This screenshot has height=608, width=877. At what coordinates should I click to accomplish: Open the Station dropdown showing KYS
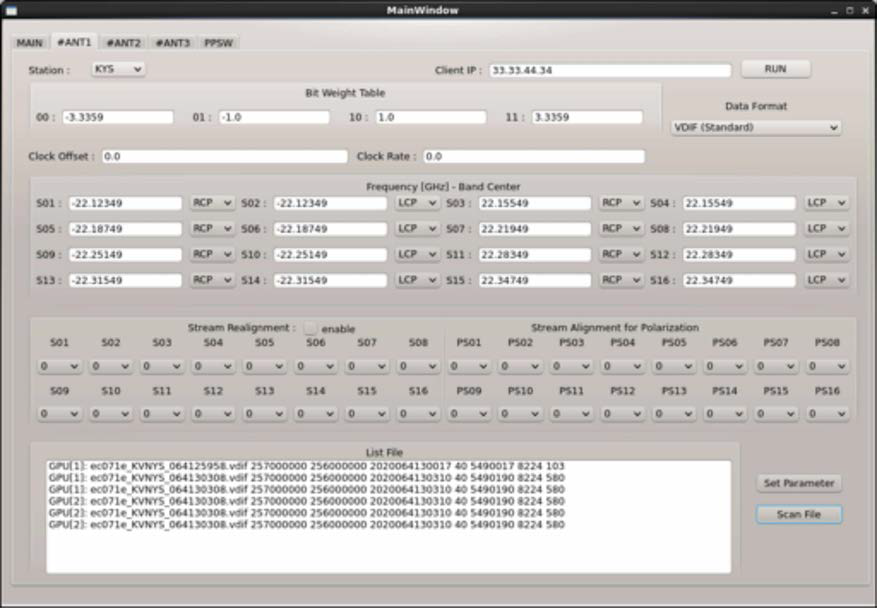[118, 69]
